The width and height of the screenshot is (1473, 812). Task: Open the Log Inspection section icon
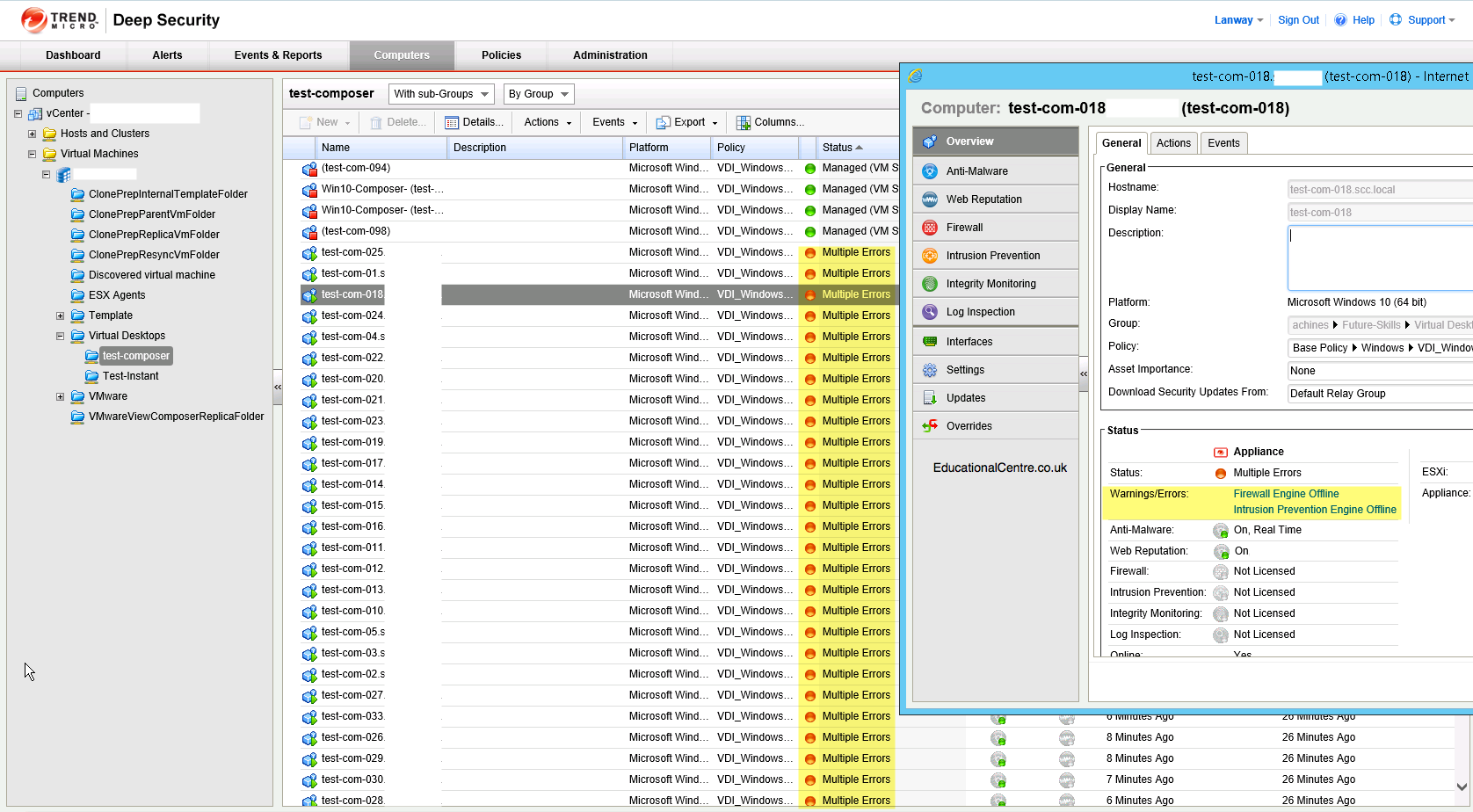(x=930, y=312)
